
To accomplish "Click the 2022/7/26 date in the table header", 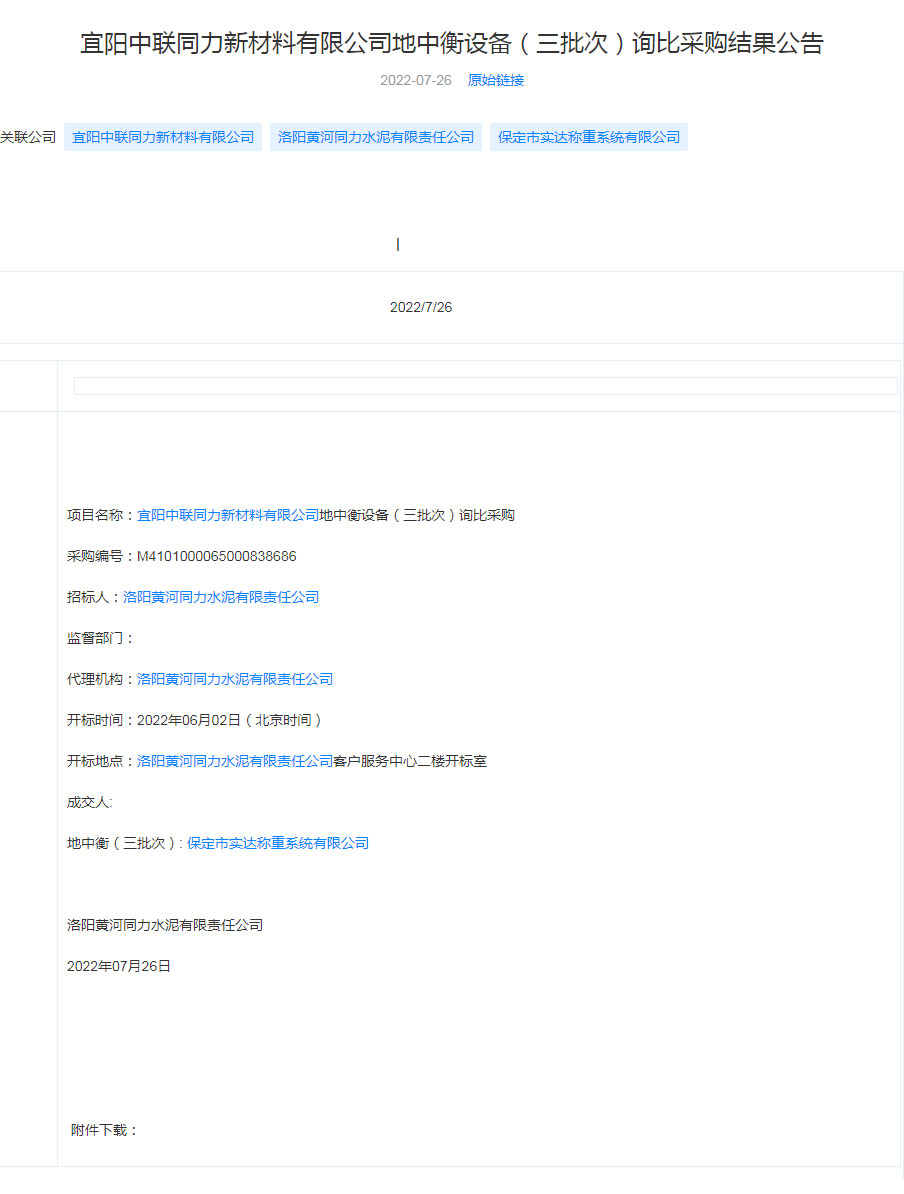I will coord(421,307).
